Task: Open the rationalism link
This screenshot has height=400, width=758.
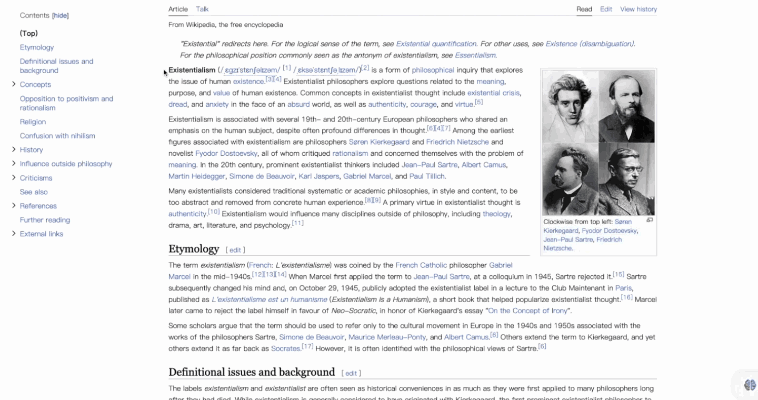Action: pos(350,154)
